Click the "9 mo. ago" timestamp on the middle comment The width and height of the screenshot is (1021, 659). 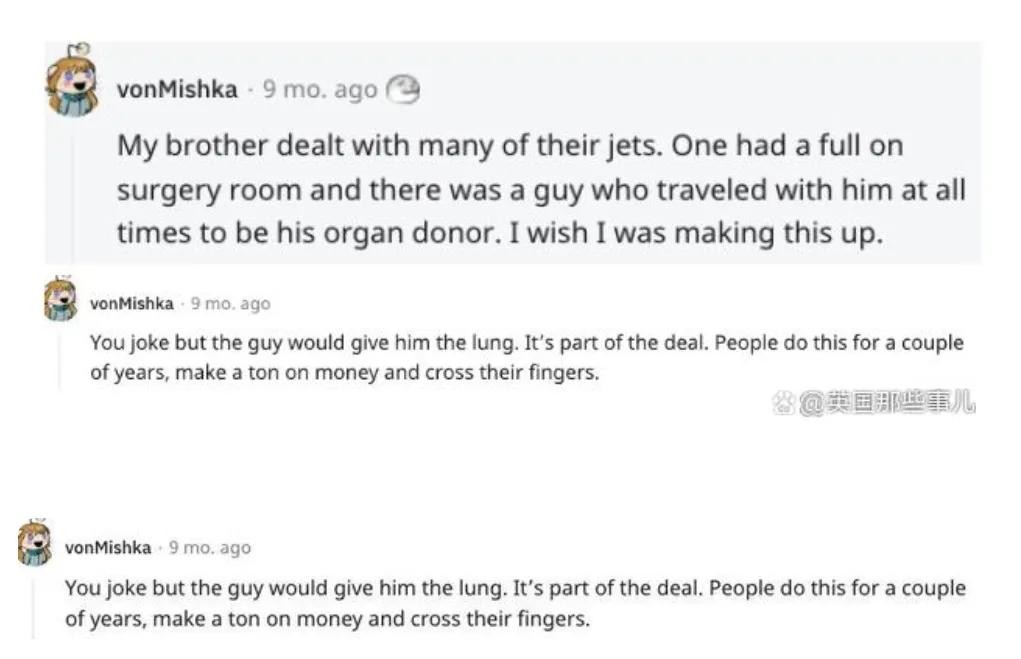pyautogui.click(x=230, y=304)
